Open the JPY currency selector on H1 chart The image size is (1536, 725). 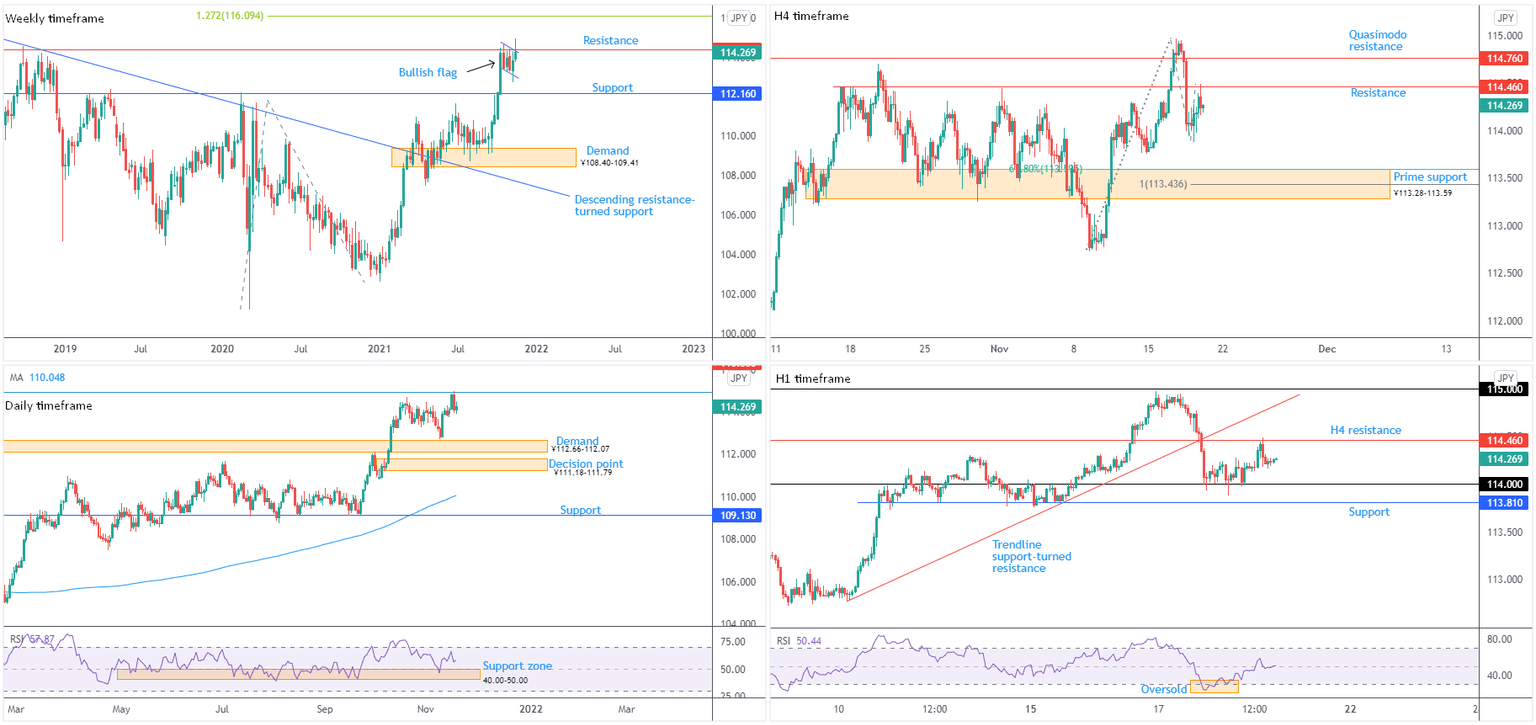pyautogui.click(x=1505, y=380)
